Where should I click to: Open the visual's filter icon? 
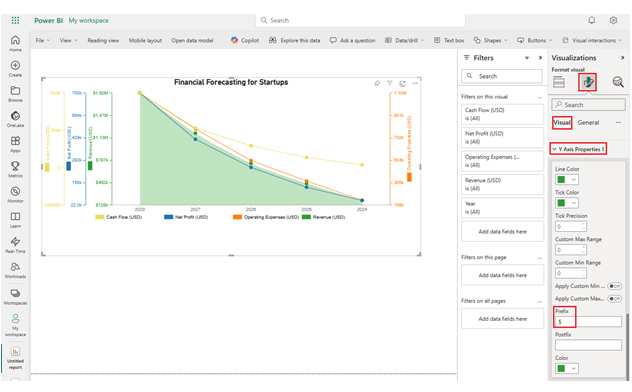(389, 83)
